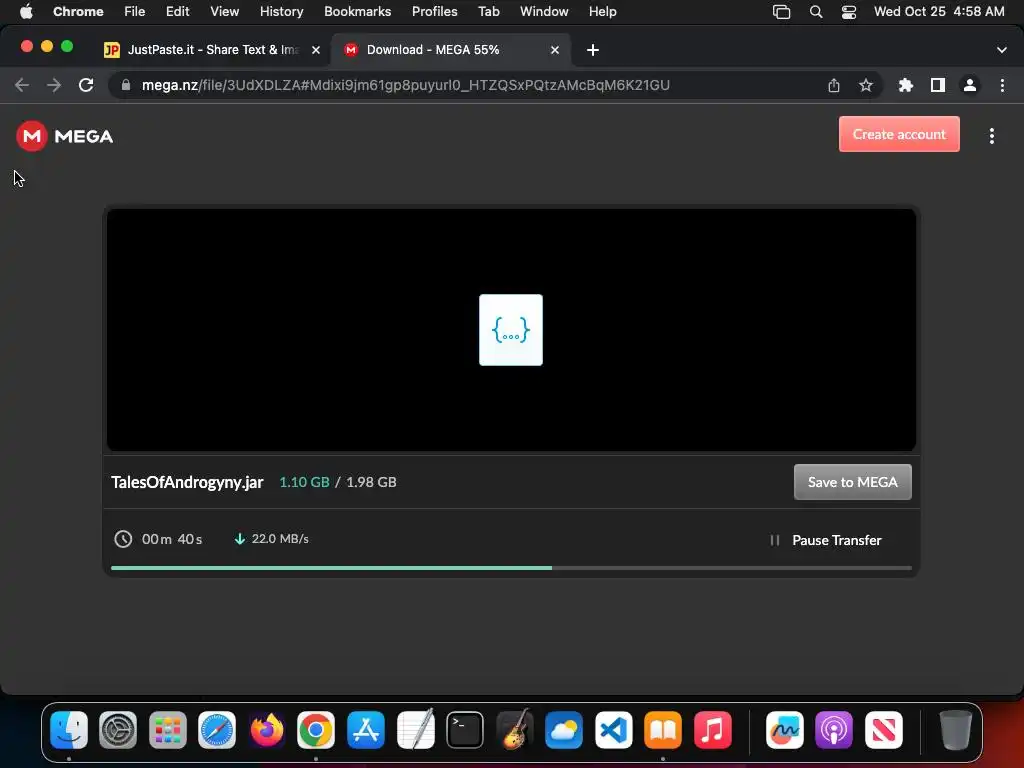Open Control Center in menu bar
The image size is (1024, 768).
point(848,11)
